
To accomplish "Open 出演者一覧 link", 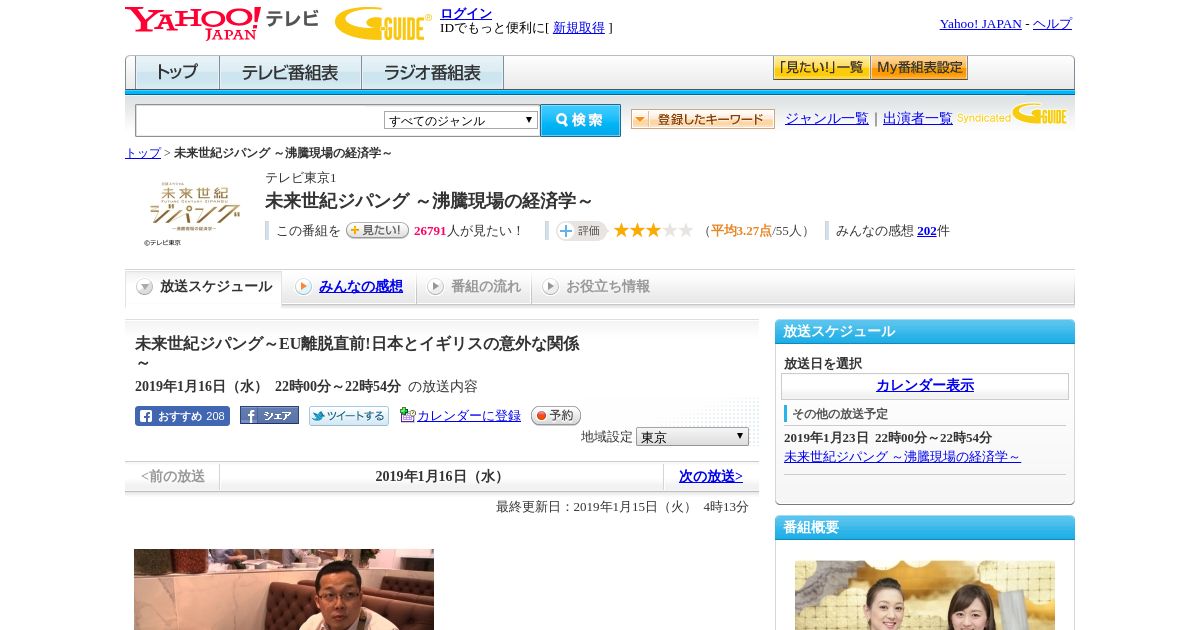I will [918, 118].
